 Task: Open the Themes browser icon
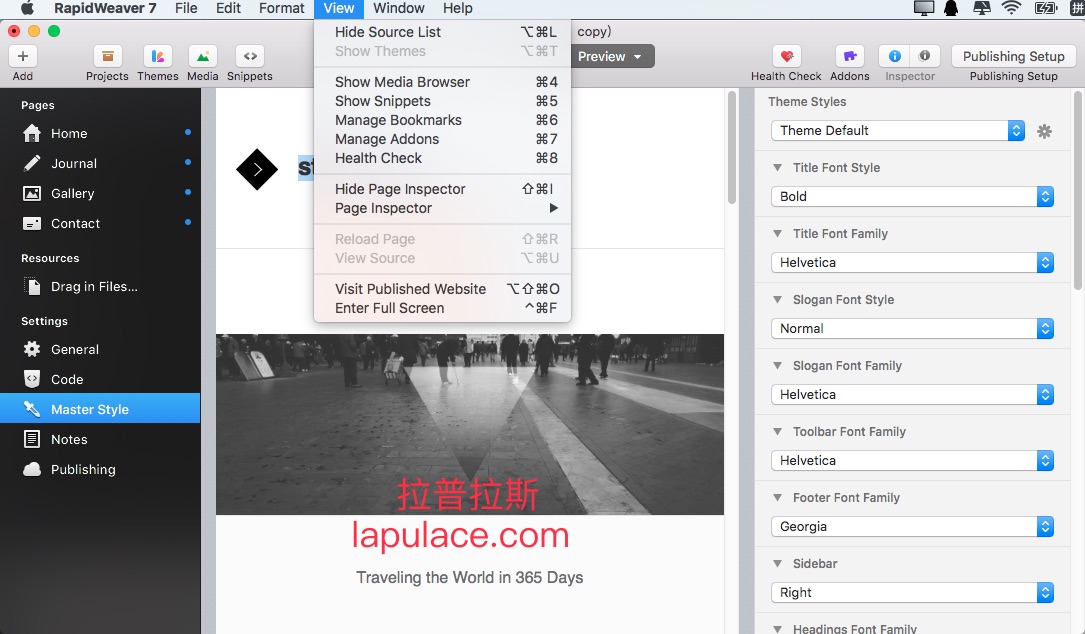[158, 56]
